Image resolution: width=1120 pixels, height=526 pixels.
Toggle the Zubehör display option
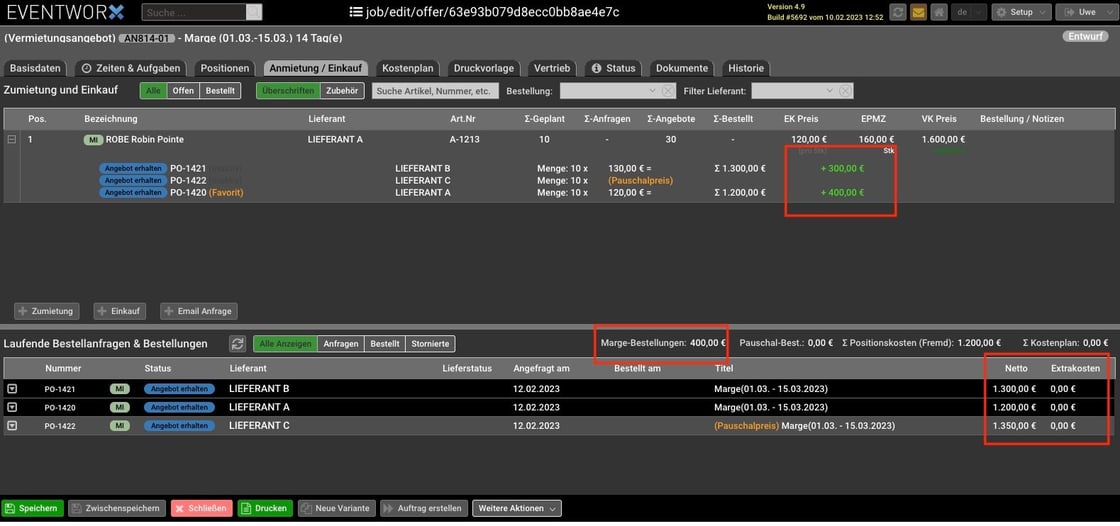343,91
